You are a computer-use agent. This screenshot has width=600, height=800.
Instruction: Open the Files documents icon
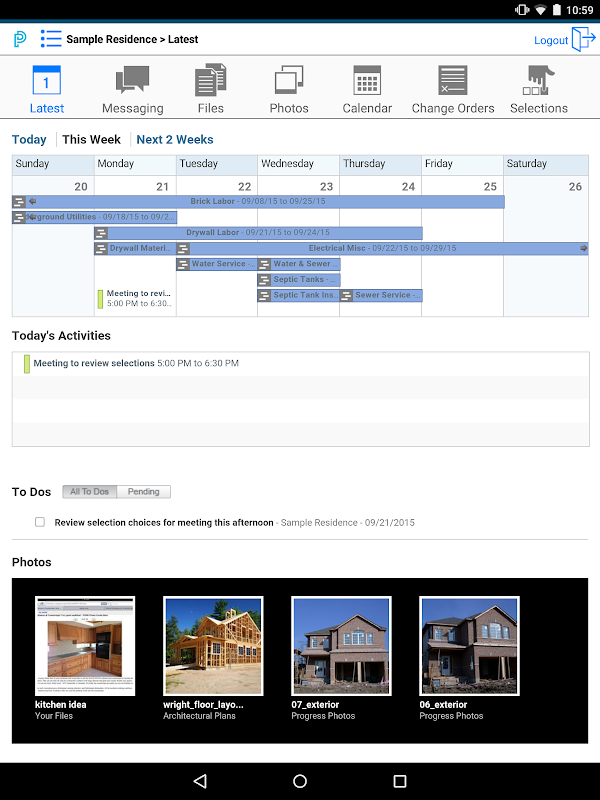211,80
